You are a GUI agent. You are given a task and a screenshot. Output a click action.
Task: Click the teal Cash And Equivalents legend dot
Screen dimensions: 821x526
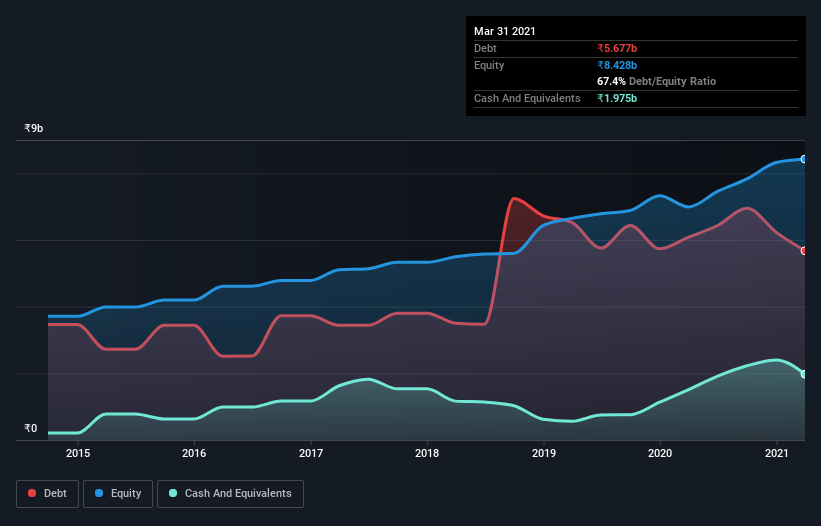173,493
